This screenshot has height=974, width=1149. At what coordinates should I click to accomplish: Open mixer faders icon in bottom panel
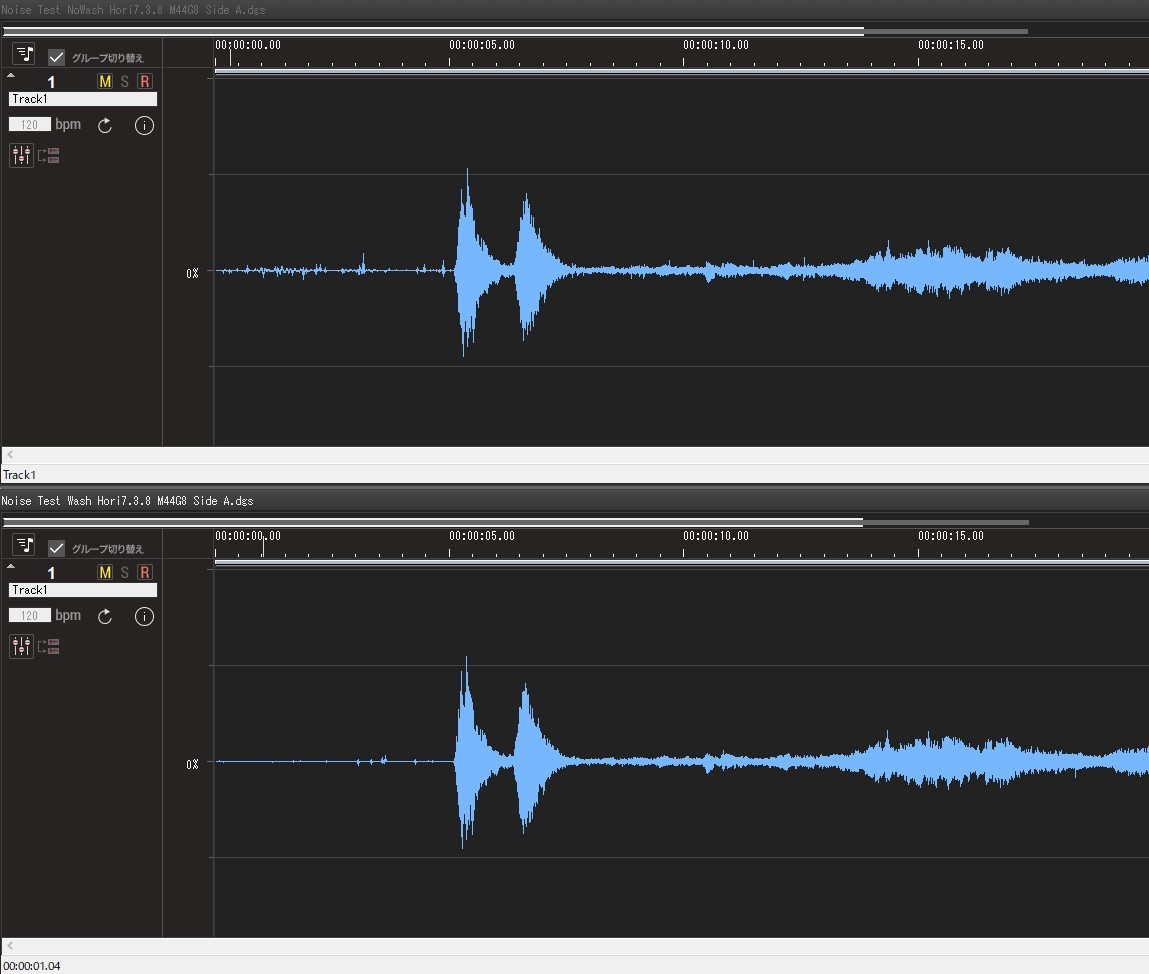pyautogui.click(x=21, y=646)
